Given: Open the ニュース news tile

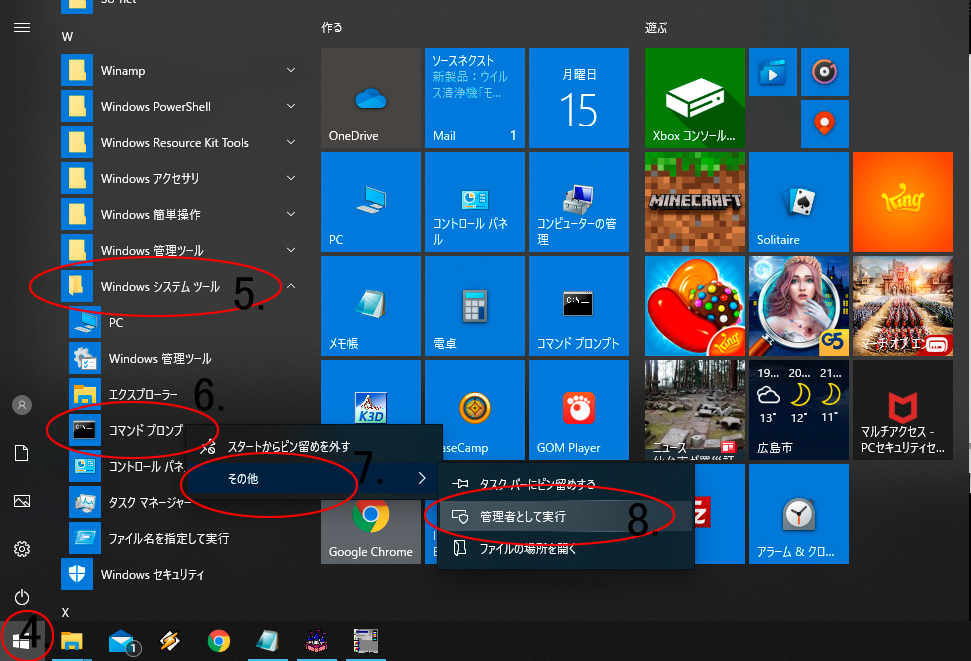Looking at the screenshot, I should (694, 410).
